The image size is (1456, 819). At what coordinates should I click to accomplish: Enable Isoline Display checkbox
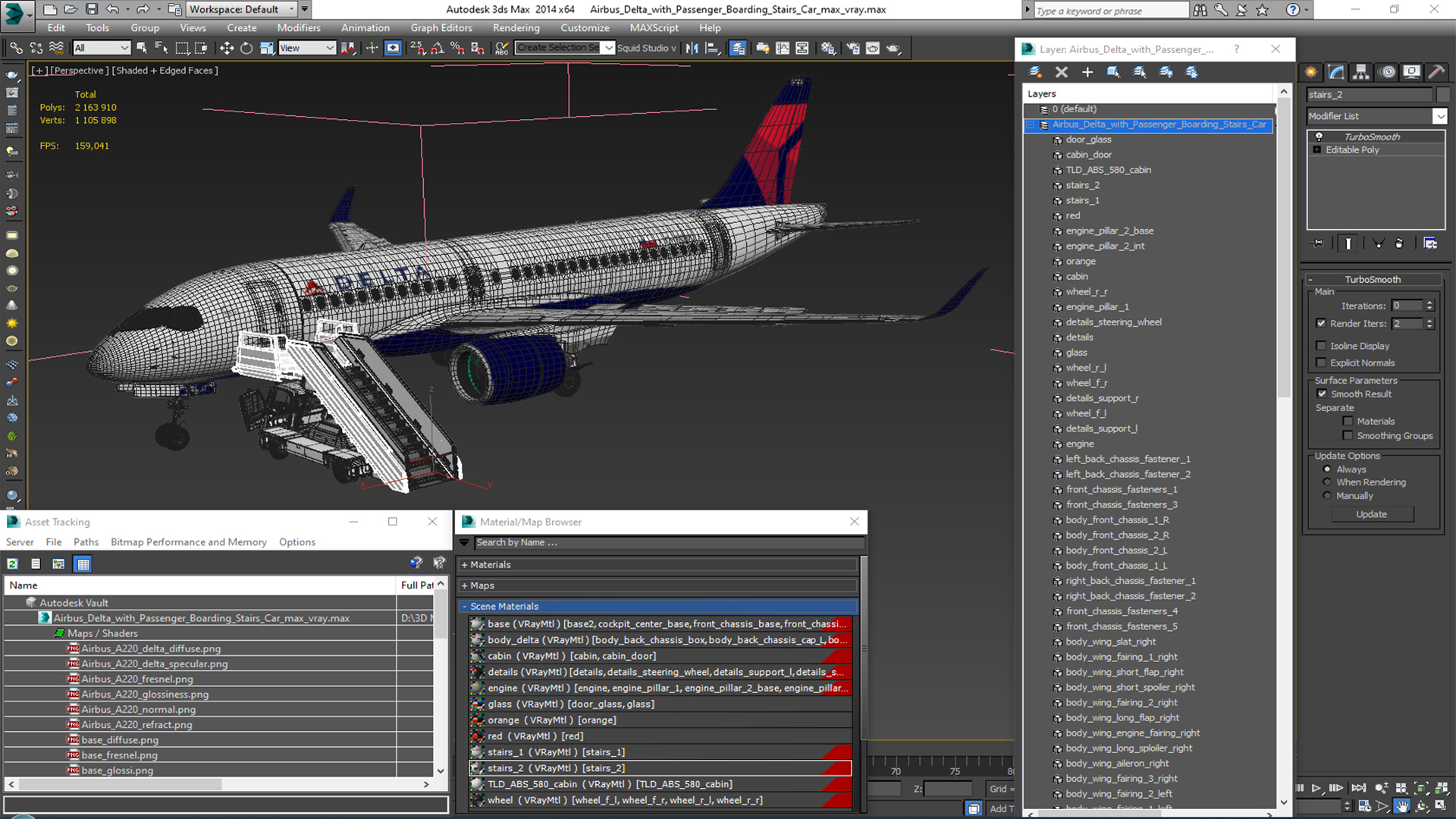coord(1321,346)
